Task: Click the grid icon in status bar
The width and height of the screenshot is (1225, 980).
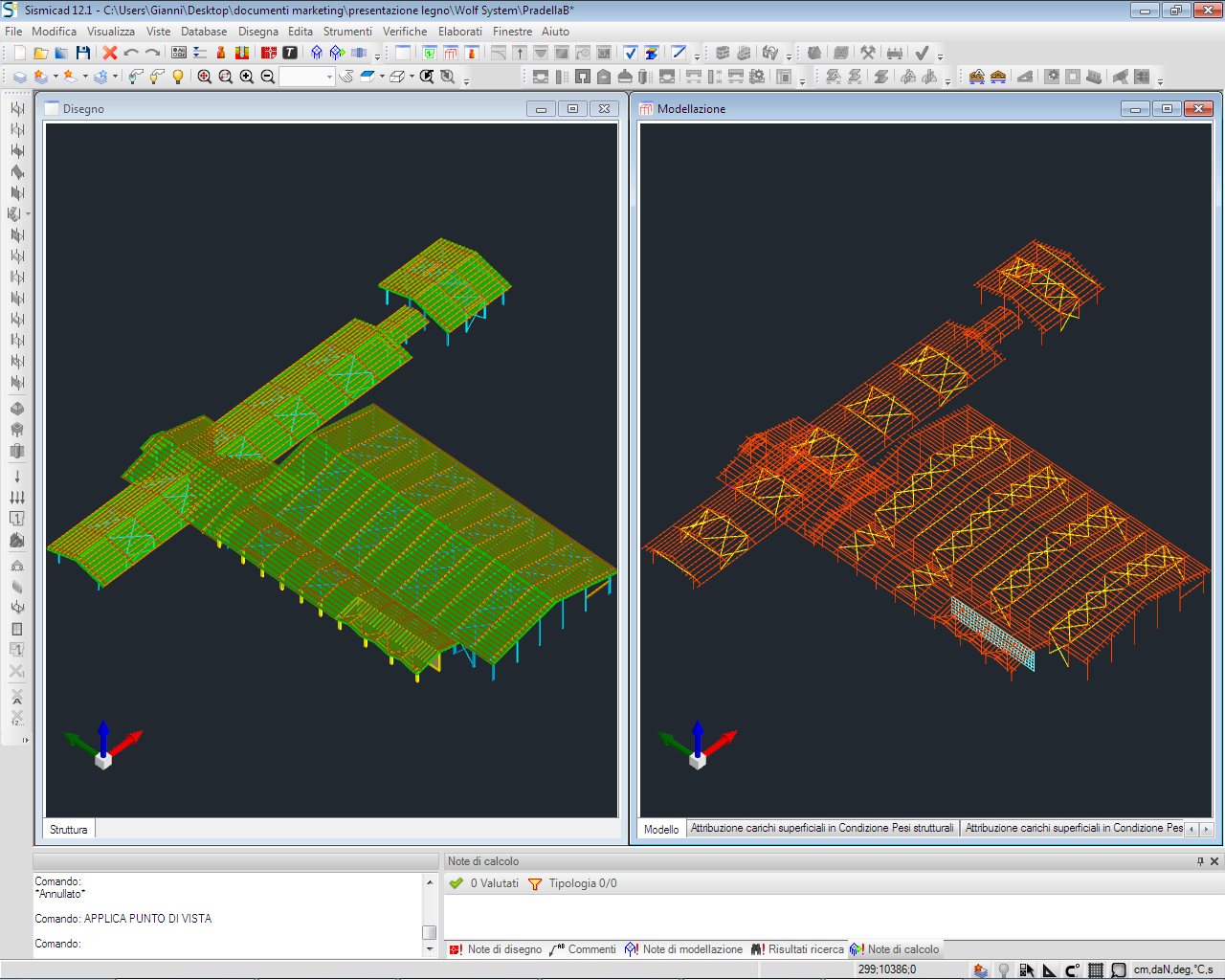Action: click(1096, 969)
